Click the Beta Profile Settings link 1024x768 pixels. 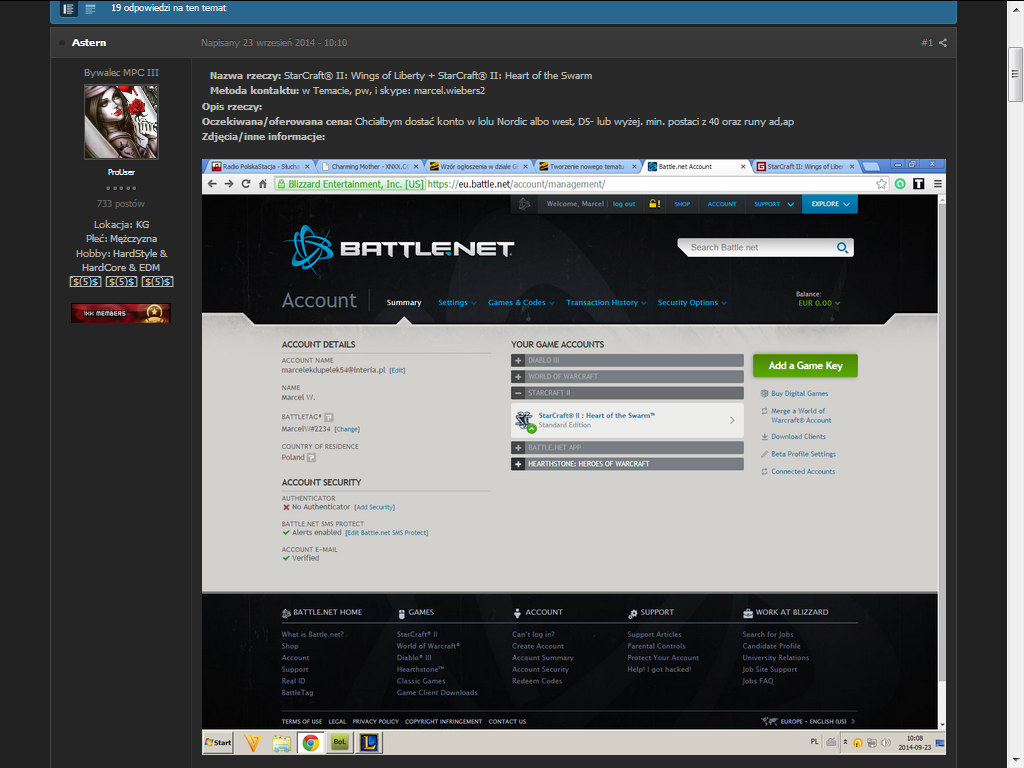(x=803, y=455)
